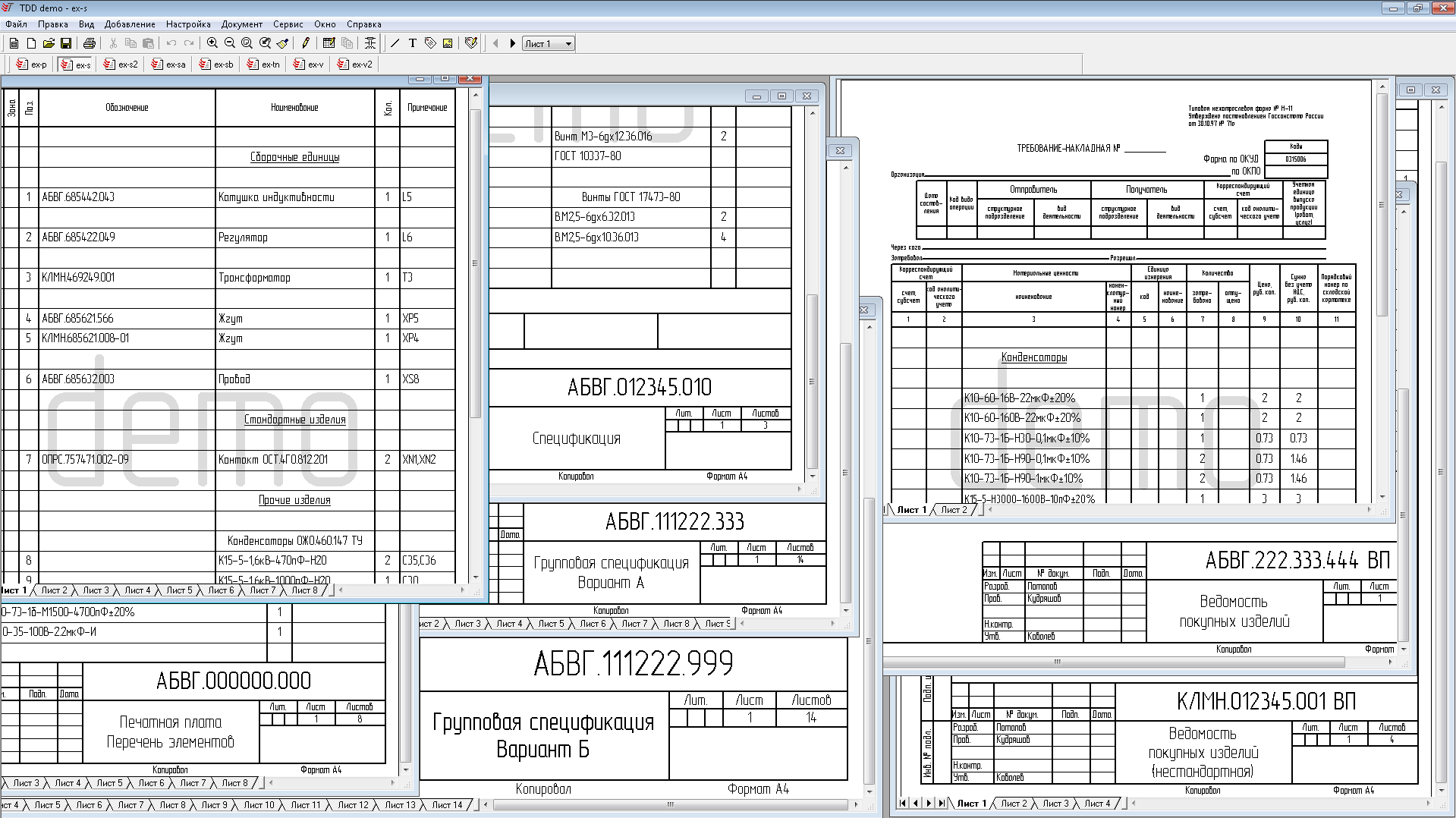Close the ex-s document window

coord(470,78)
